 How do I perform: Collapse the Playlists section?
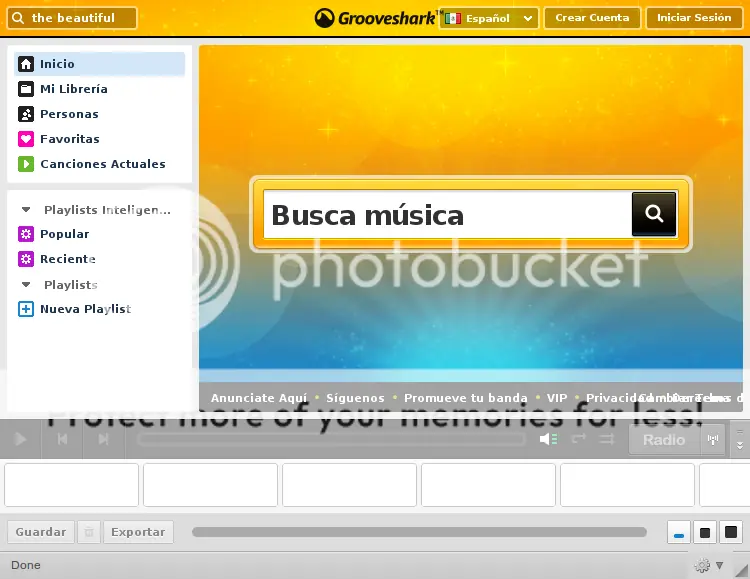click(26, 285)
